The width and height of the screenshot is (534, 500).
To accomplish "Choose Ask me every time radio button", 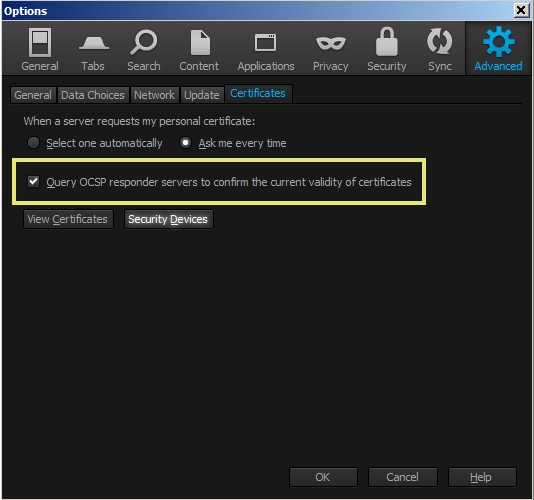I will coord(186,143).
